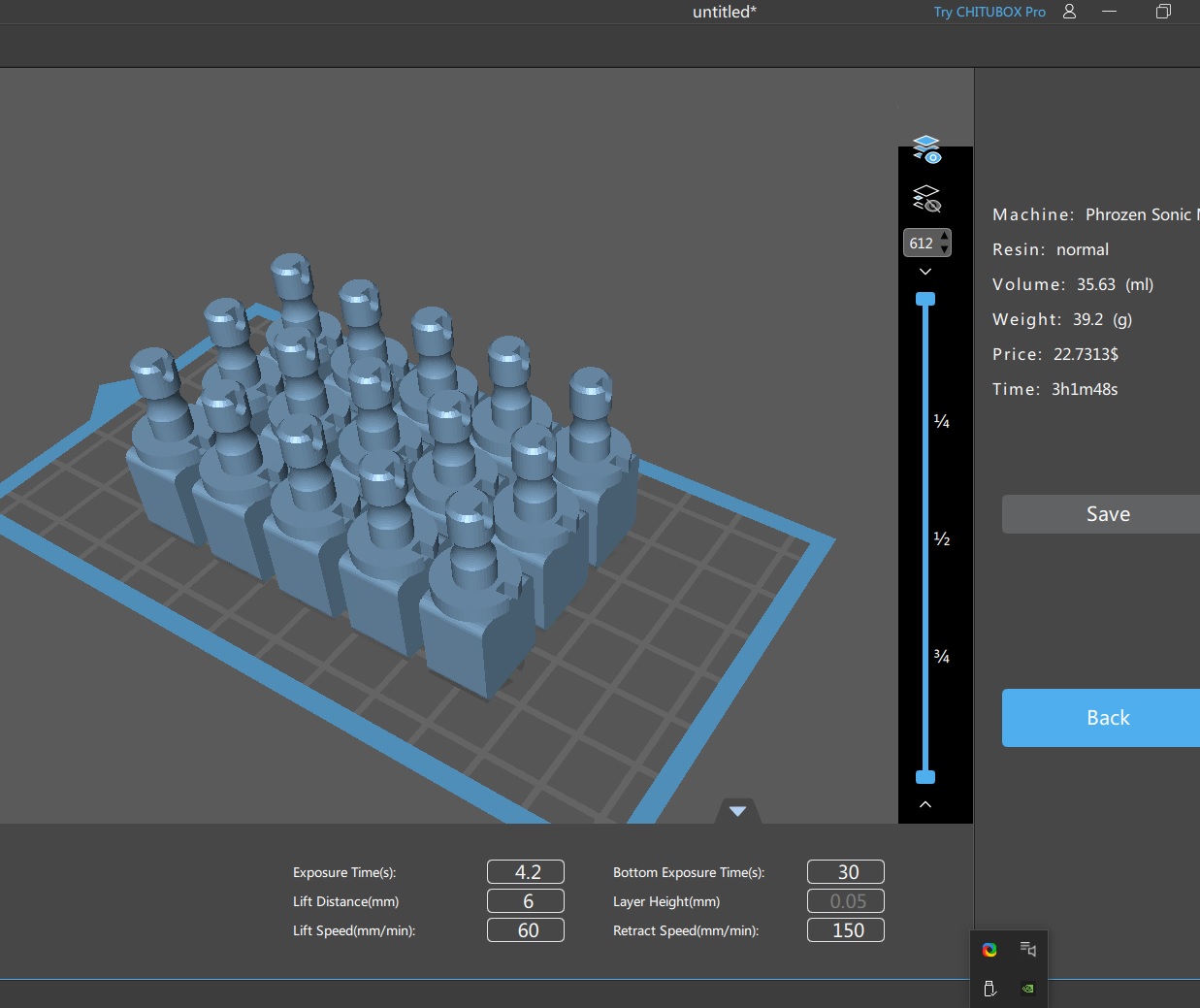
Task: Click the Try CHITUBOX Pro link
Action: pyautogui.click(x=989, y=12)
